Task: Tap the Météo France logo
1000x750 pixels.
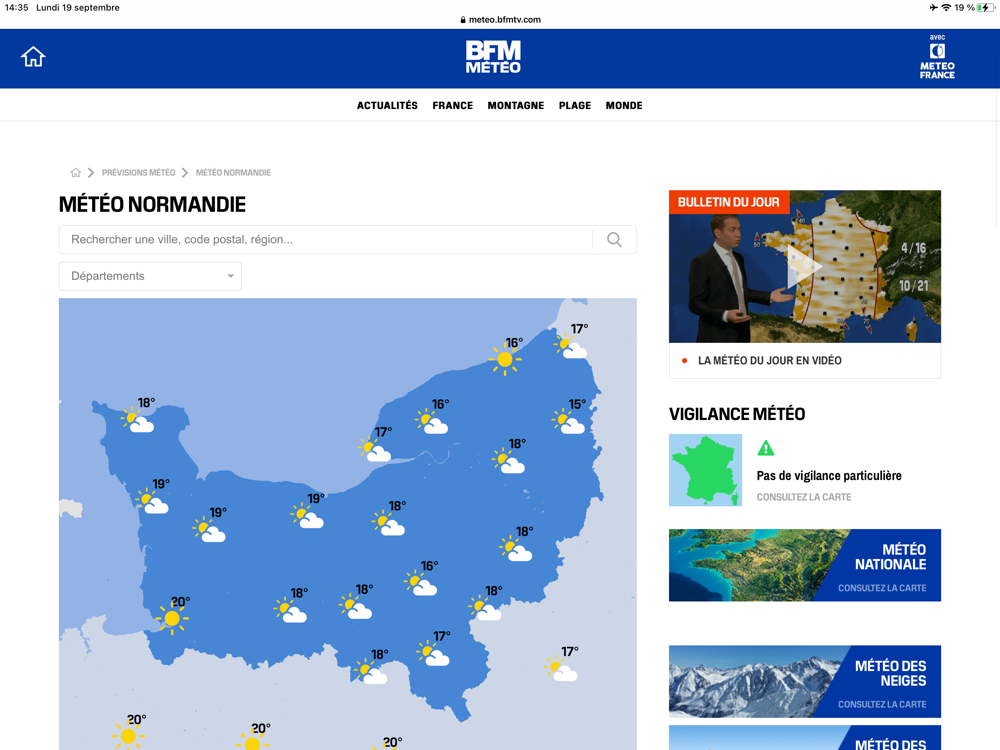Action: click(x=937, y=57)
